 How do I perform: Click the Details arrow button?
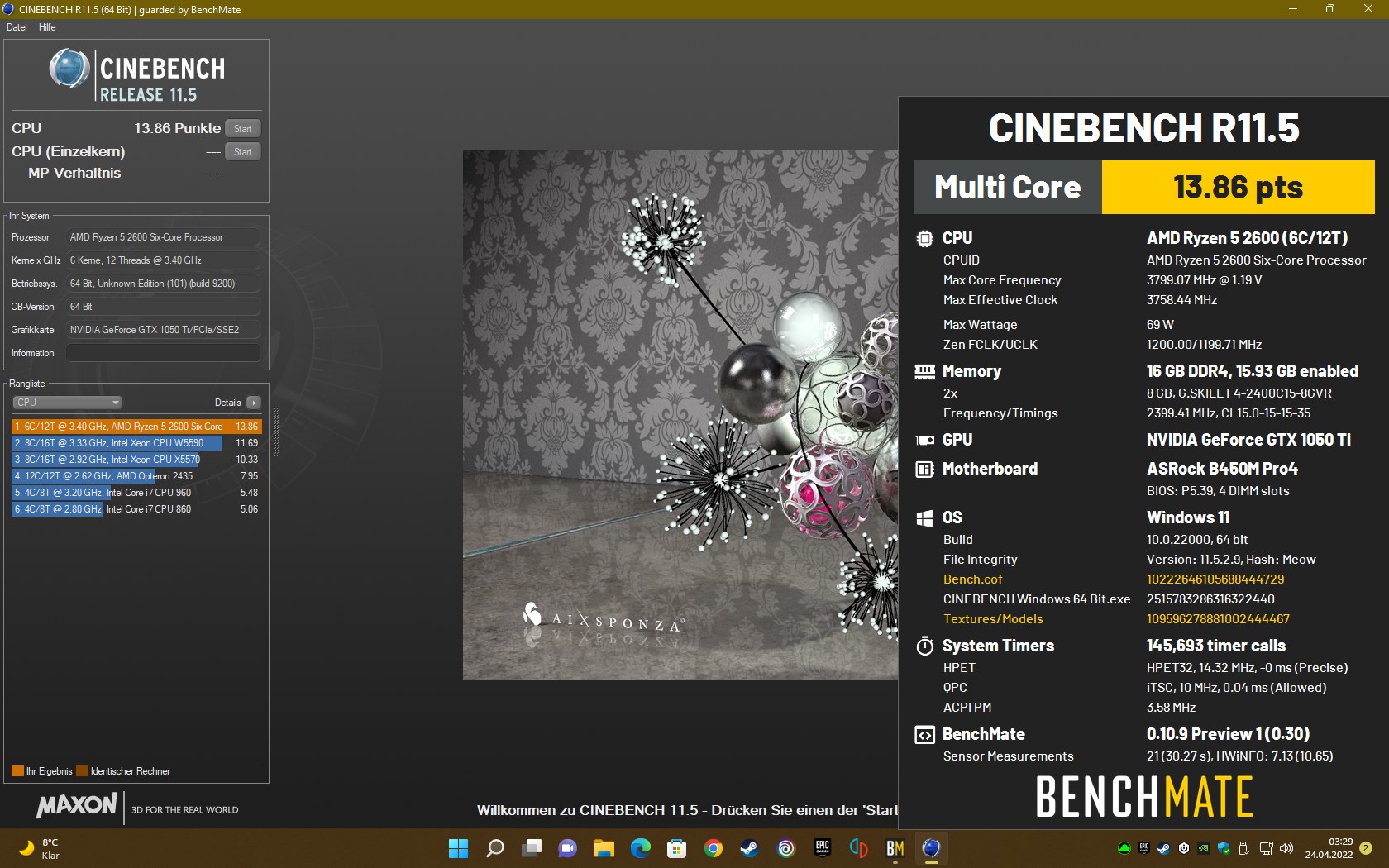pyautogui.click(x=254, y=403)
